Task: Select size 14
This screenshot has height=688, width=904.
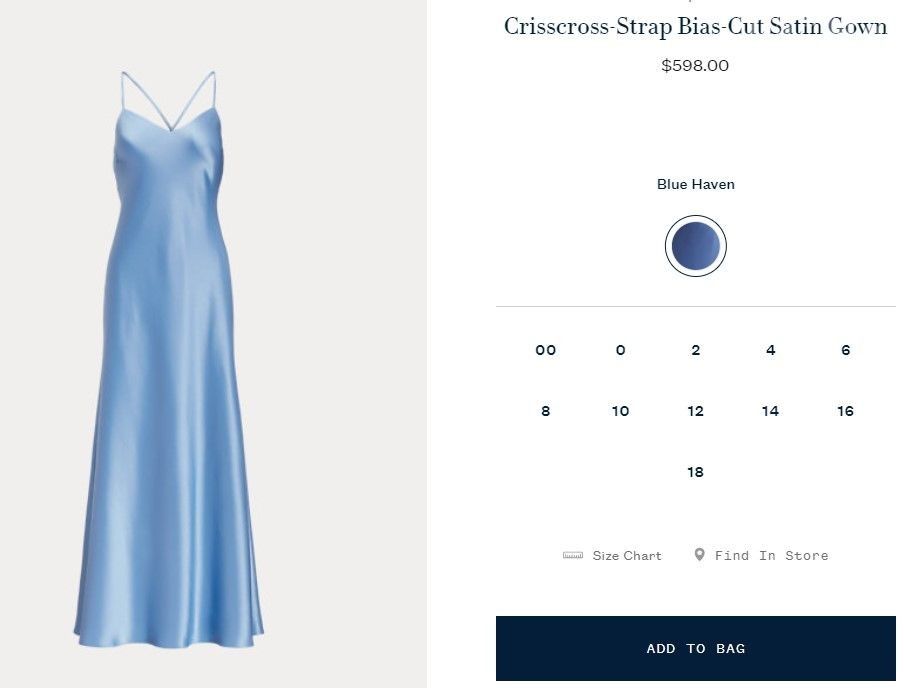Action: pyautogui.click(x=770, y=411)
